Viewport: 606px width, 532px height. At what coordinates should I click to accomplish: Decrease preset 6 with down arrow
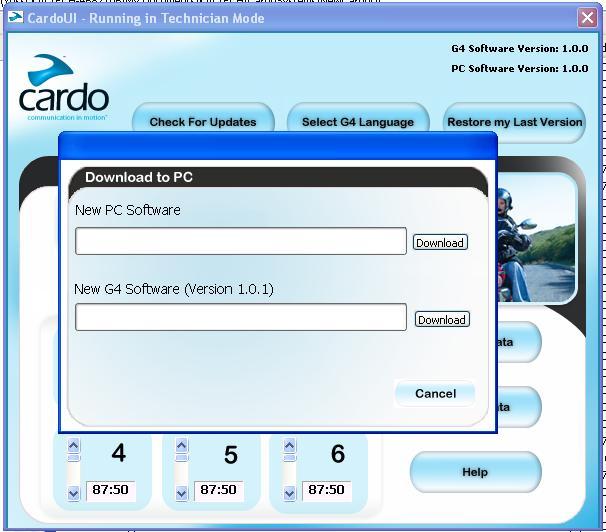coord(289,493)
